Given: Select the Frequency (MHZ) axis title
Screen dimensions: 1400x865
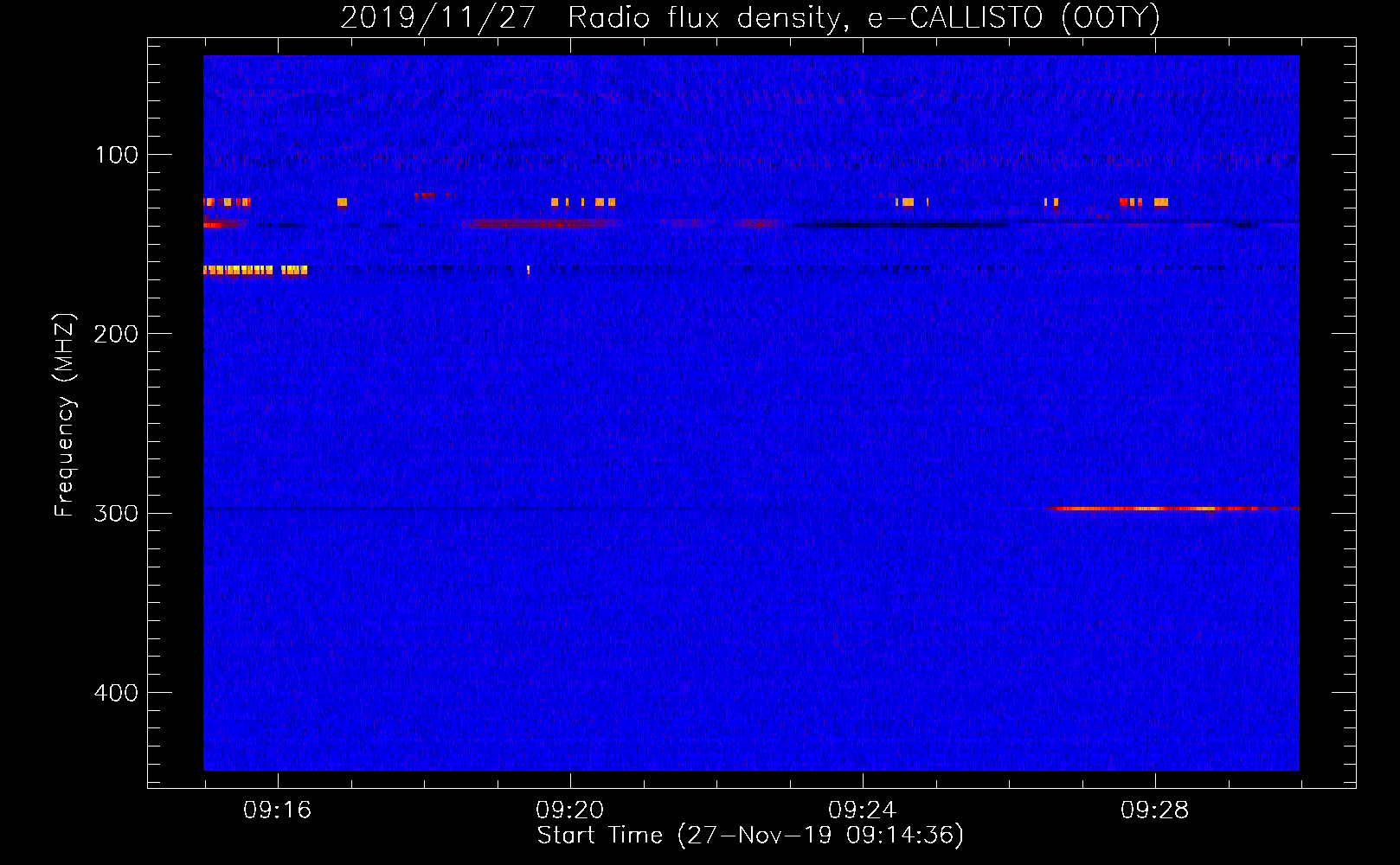Looking at the screenshot, I should point(65,415).
